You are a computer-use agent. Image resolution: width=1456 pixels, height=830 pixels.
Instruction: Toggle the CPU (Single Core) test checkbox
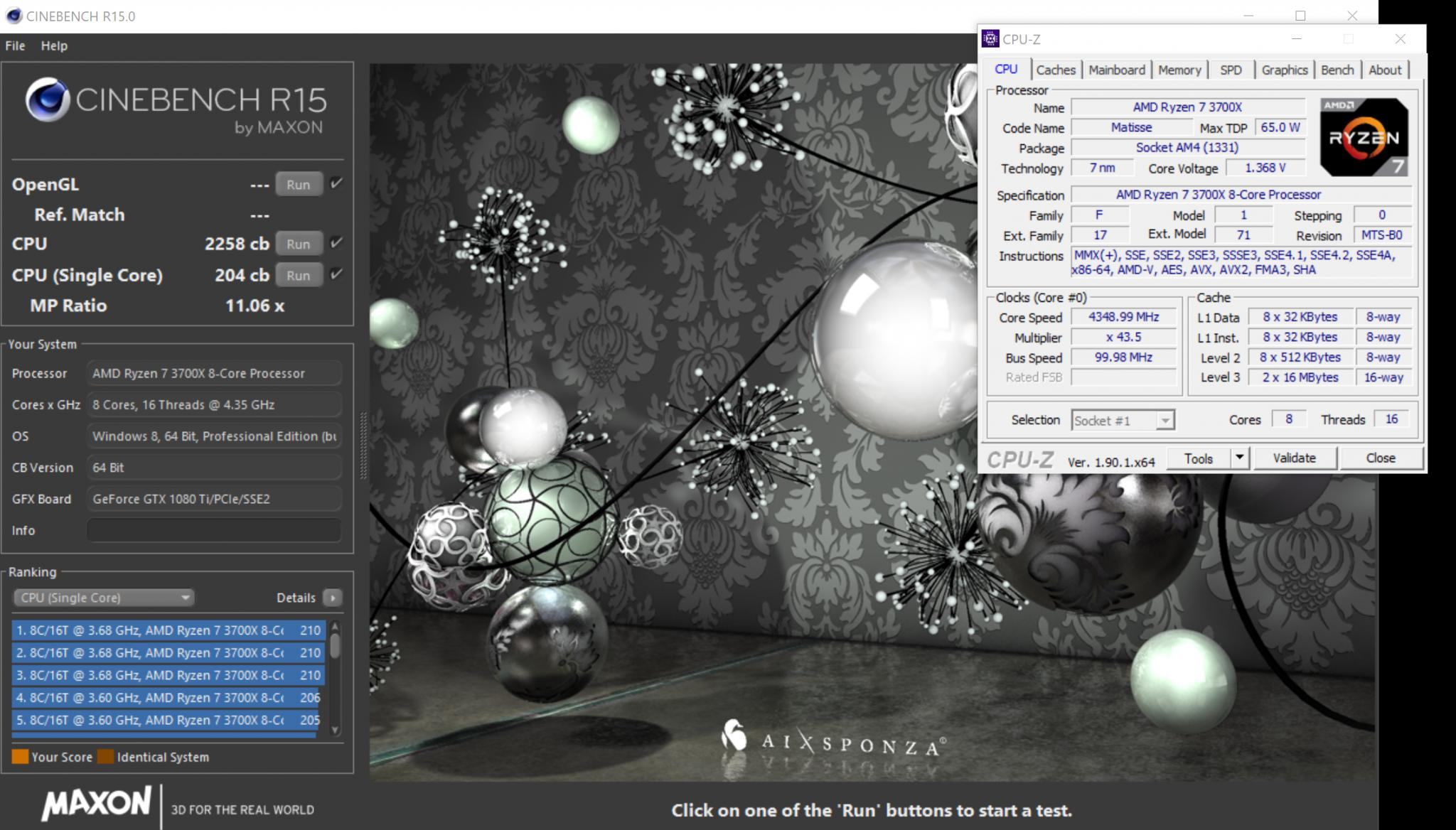pos(337,274)
